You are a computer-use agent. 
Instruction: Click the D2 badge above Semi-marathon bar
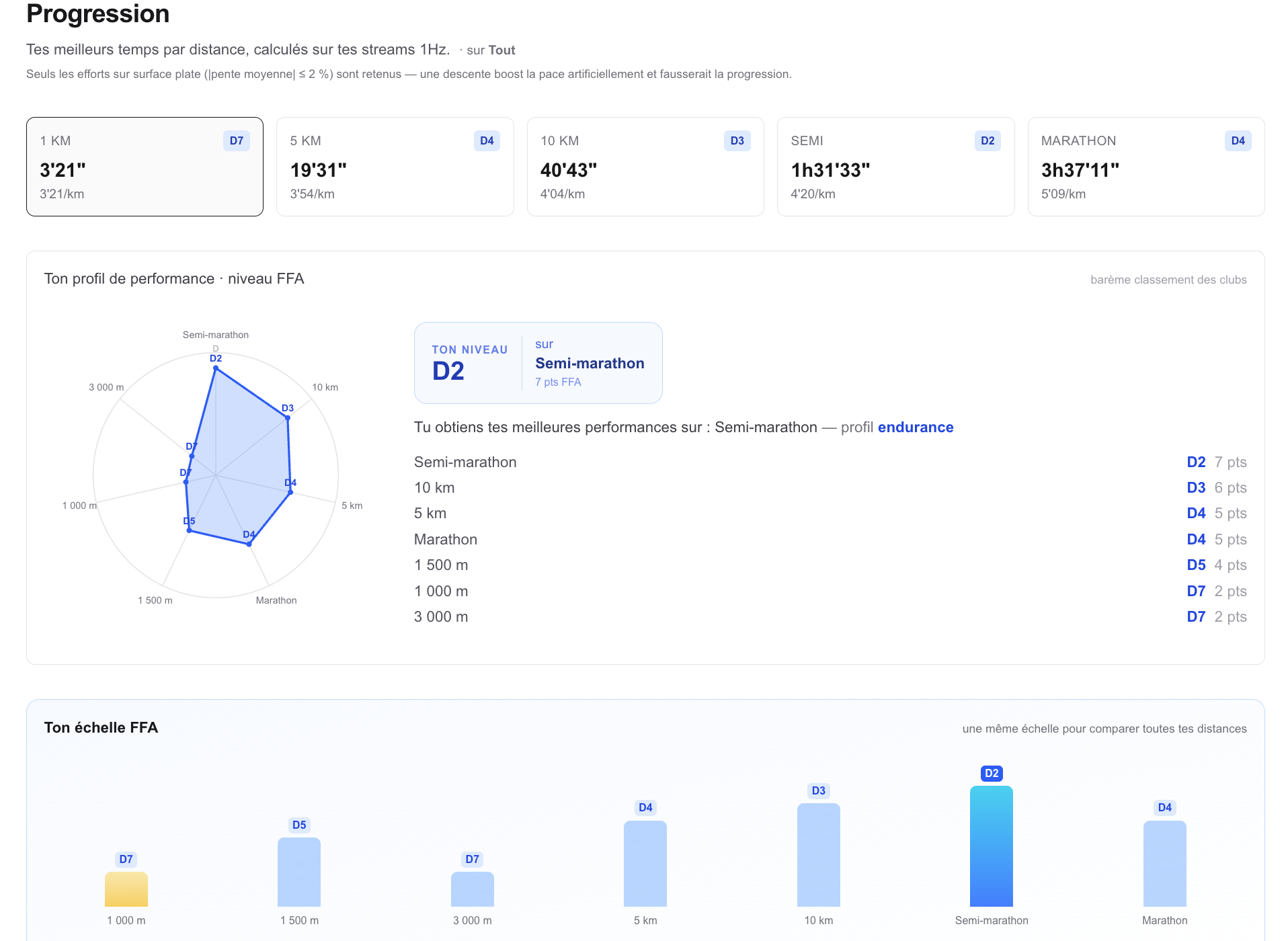[x=992, y=774]
